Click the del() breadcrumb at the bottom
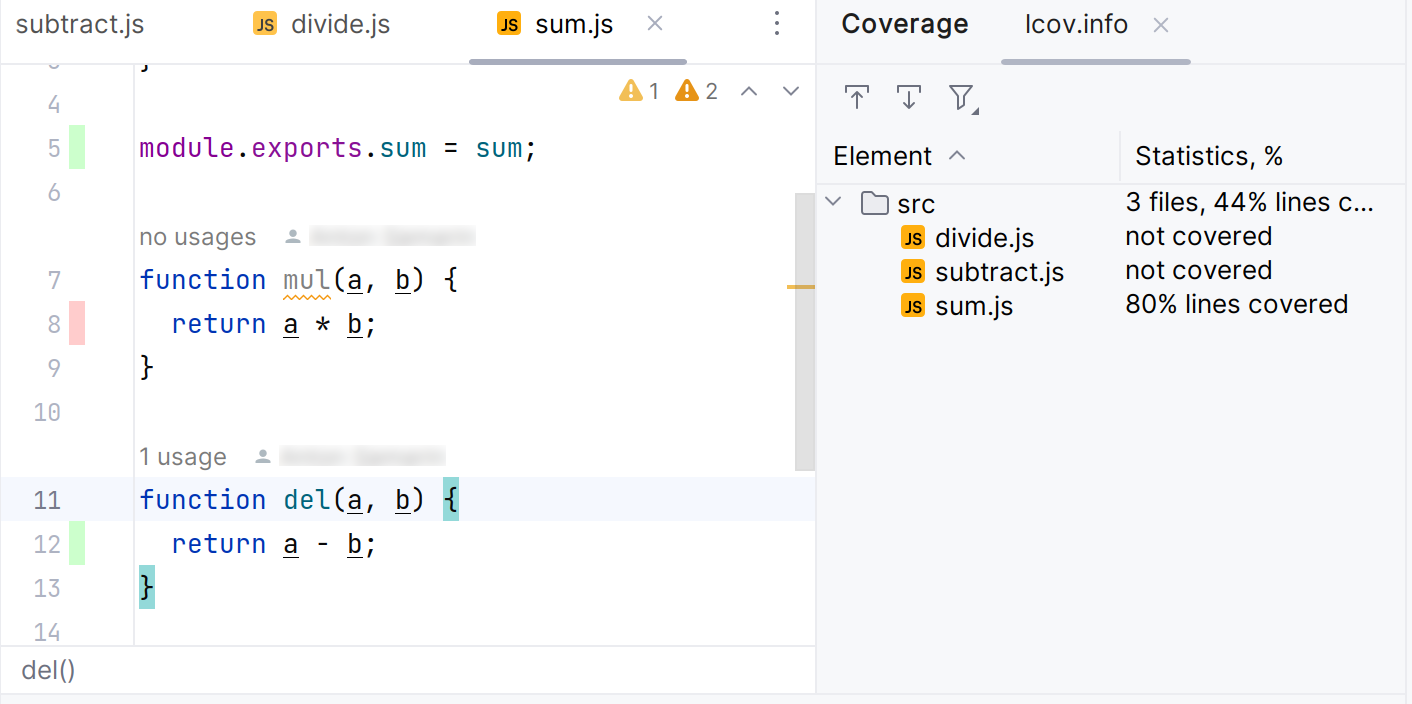 [47, 670]
